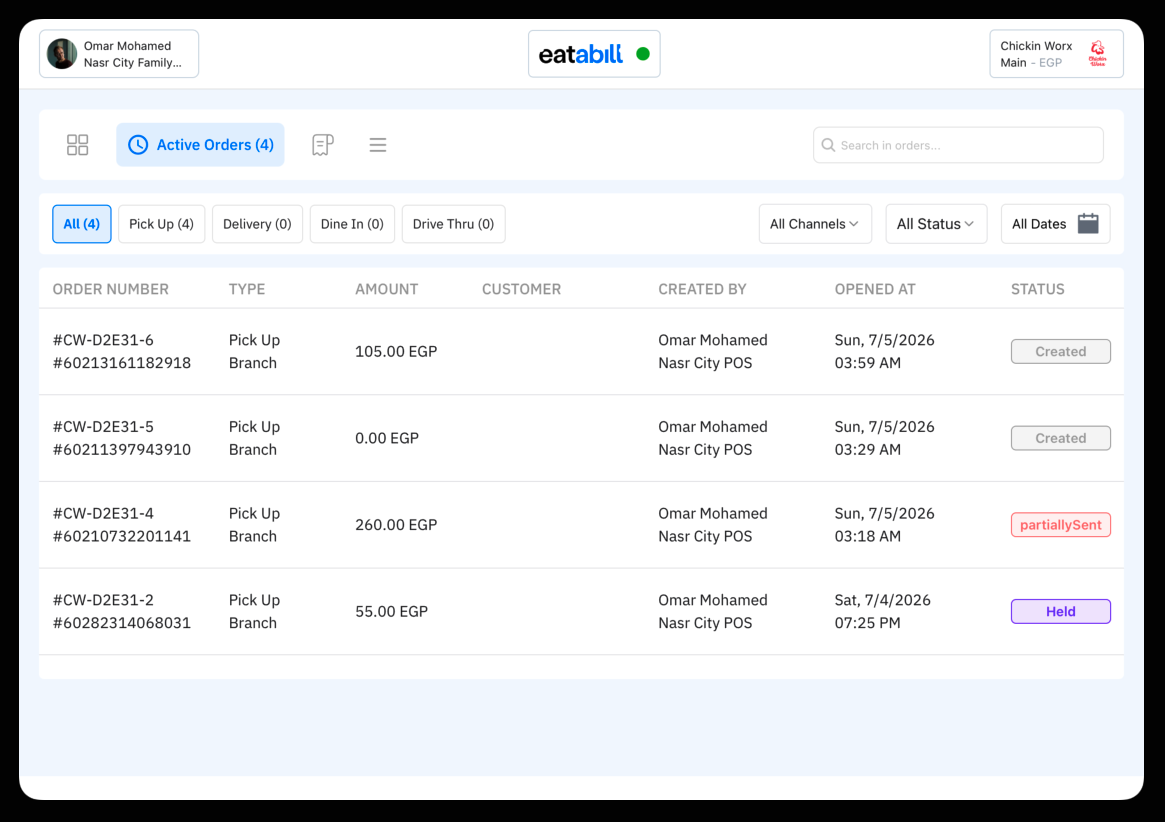Select the Drive Thru (0) filter

point(453,224)
